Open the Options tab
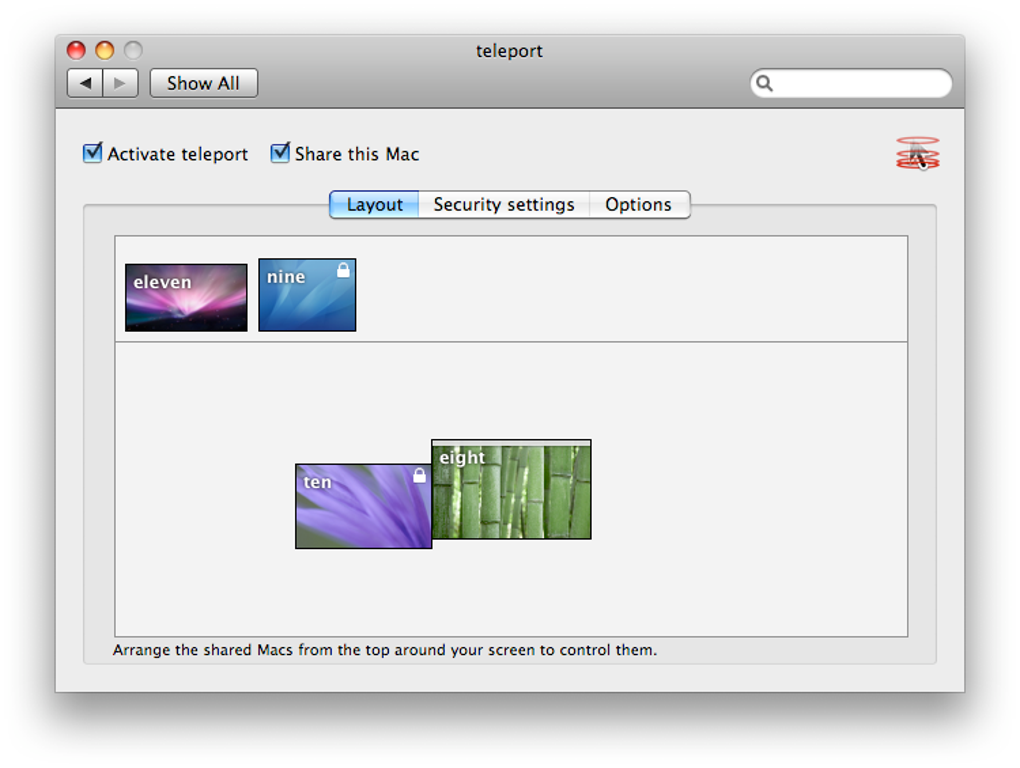1020x768 pixels. [x=639, y=204]
